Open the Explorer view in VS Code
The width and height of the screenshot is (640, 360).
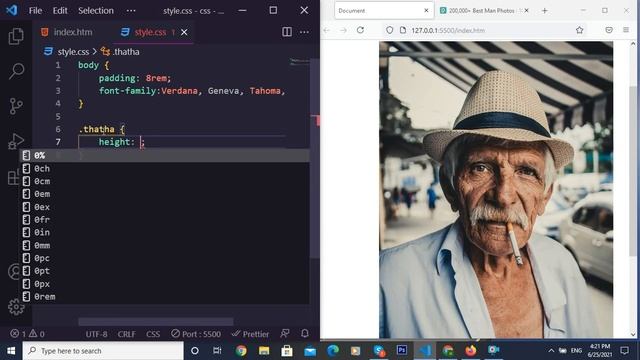tap(16, 36)
